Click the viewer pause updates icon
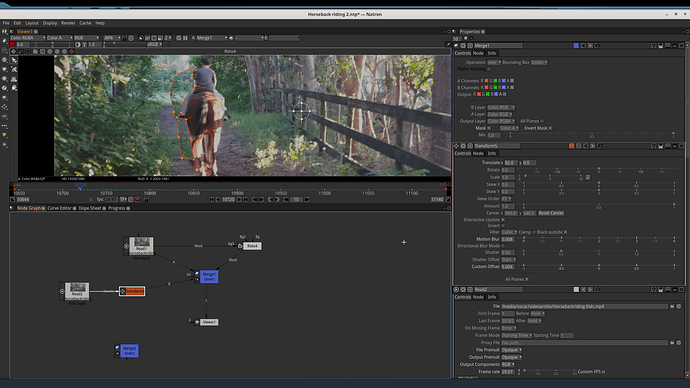Image resolution: width=690 pixels, height=388 pixels. coord(185,38)
